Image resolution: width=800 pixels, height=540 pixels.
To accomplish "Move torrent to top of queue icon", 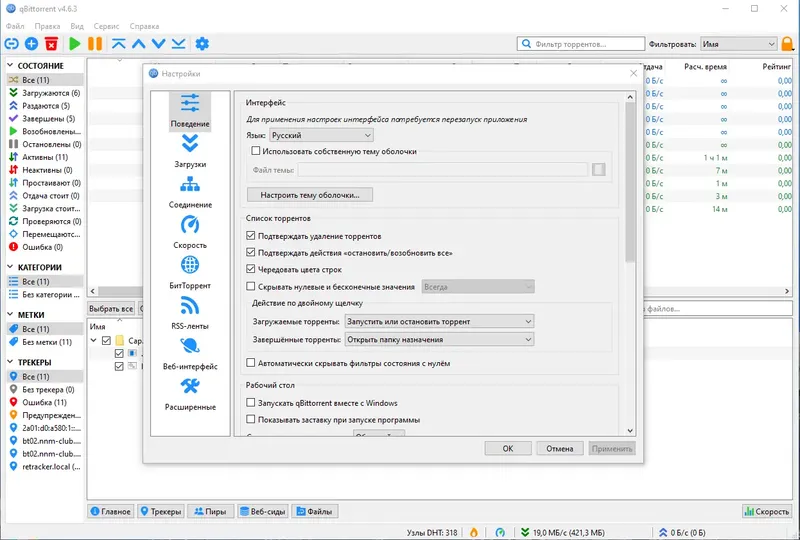I will tap(118, 44).
